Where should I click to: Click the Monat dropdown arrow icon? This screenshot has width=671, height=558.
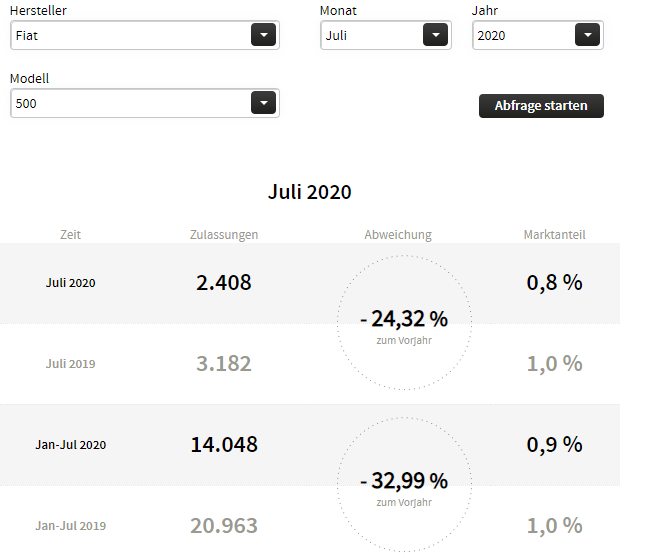[435, 35]
